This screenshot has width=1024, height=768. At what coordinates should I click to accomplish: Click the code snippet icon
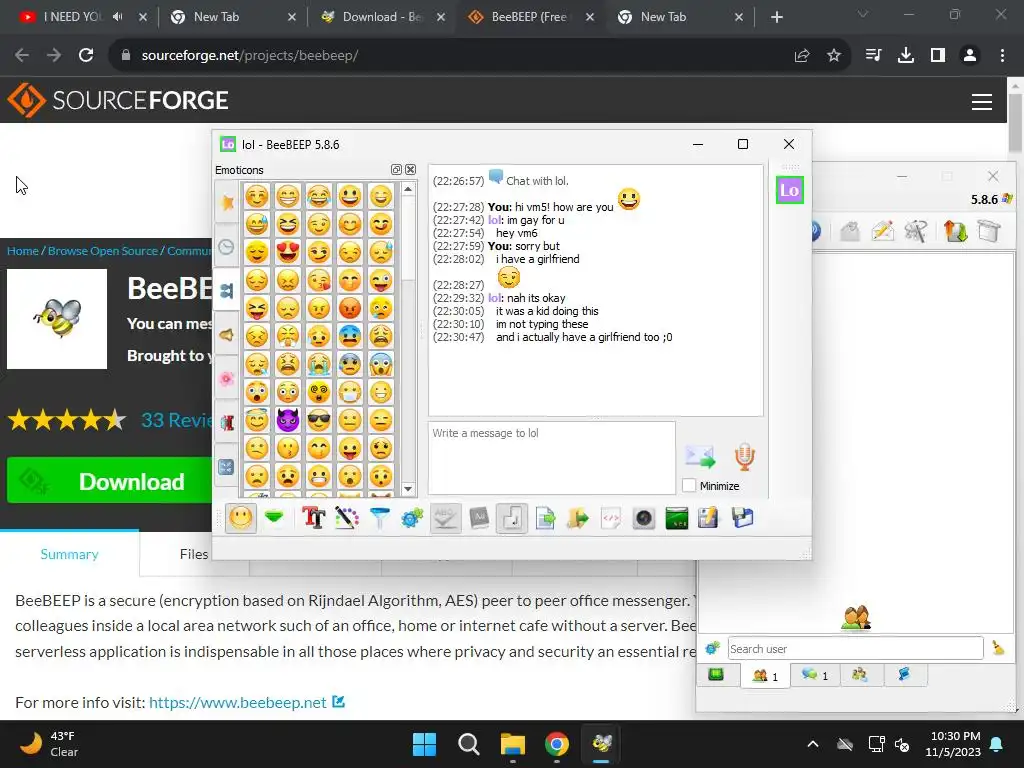[x=611, y=519]
